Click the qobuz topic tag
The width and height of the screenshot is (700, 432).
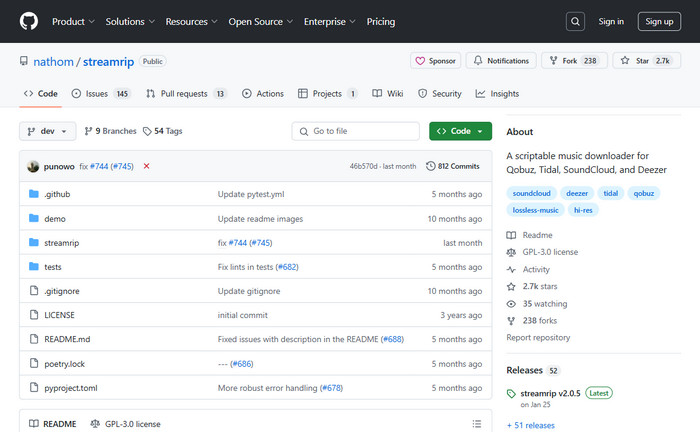pos(643,193)
